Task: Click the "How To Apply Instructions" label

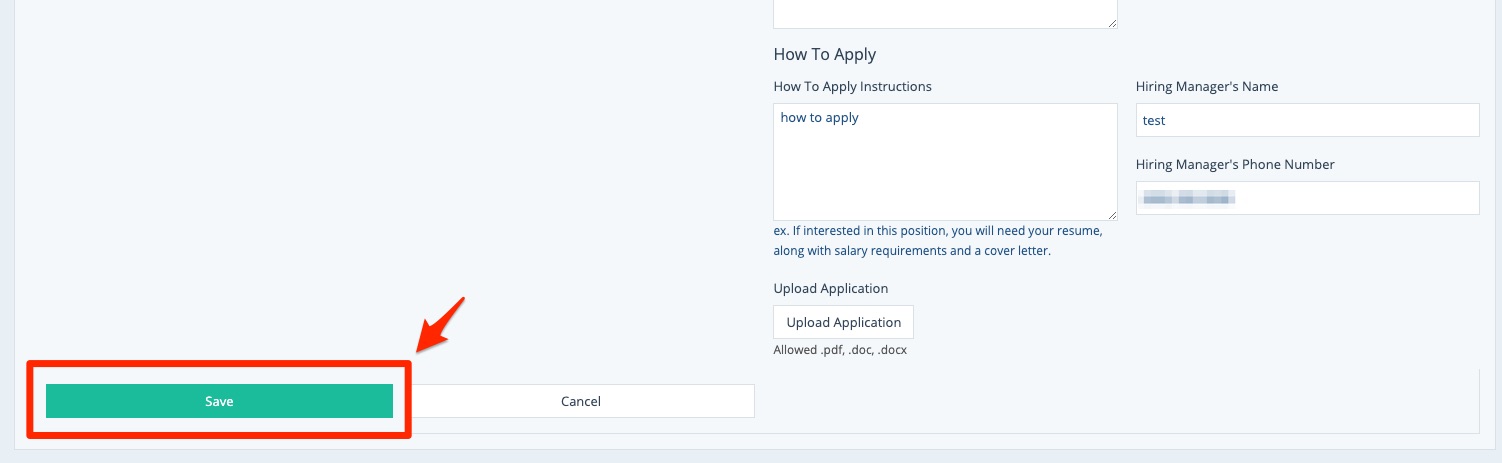Action: click(x=852, y=87)
